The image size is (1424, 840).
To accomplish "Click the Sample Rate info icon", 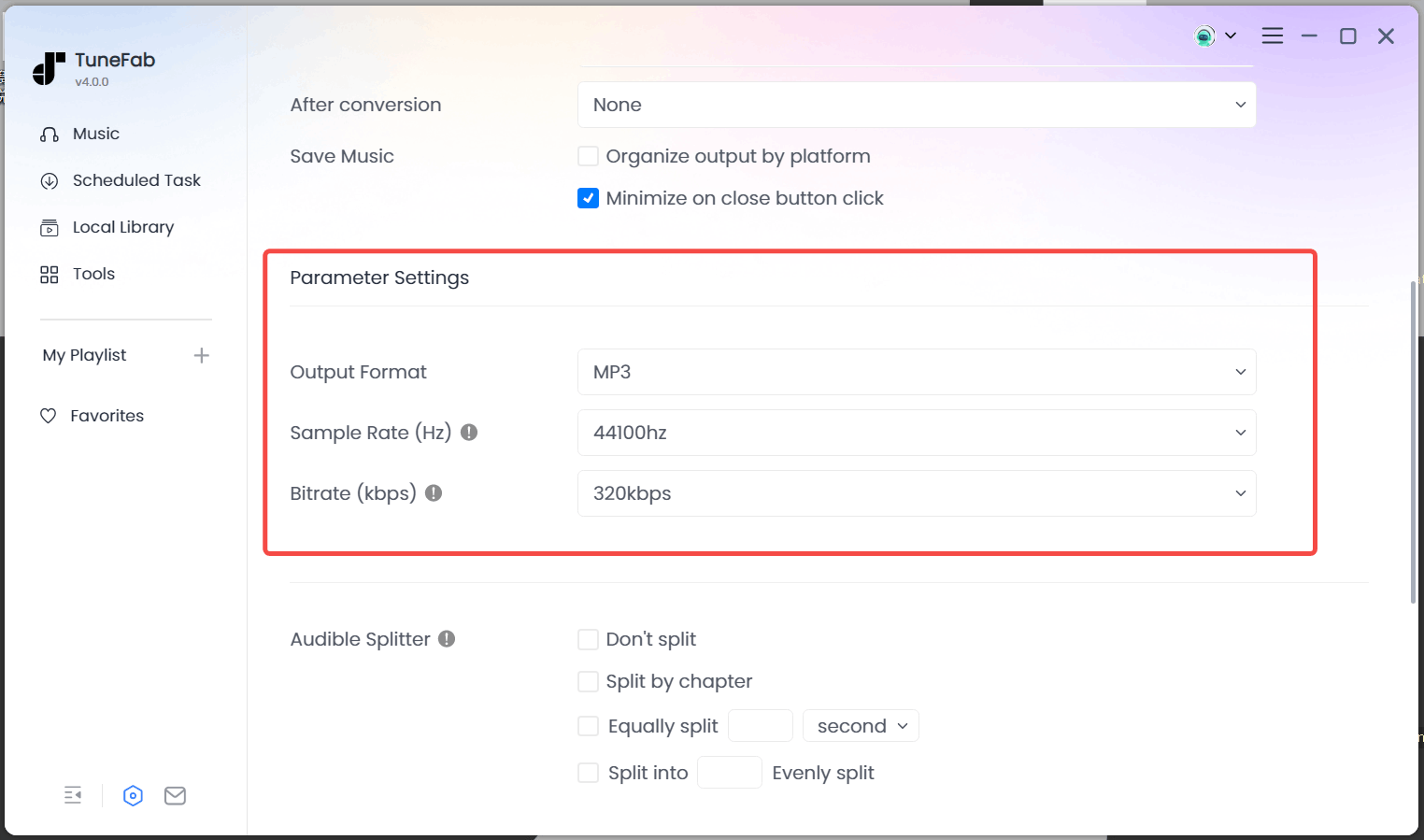I will pyautogui.click(x=469, y=433).
